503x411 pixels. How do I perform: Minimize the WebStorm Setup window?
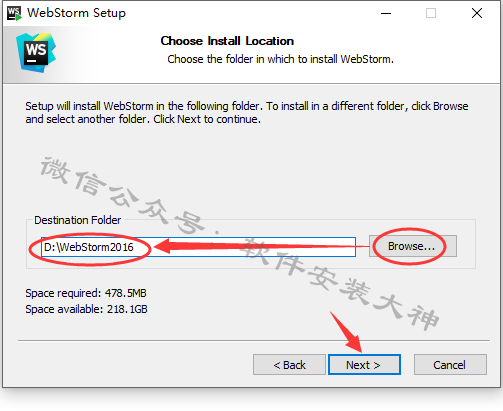pyautogui.click(x=386, y=13)
